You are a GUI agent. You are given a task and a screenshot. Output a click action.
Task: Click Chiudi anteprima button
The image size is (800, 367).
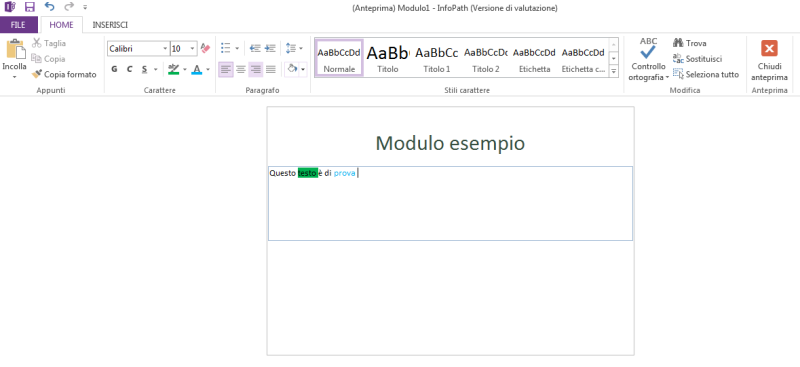coord(769,60)
